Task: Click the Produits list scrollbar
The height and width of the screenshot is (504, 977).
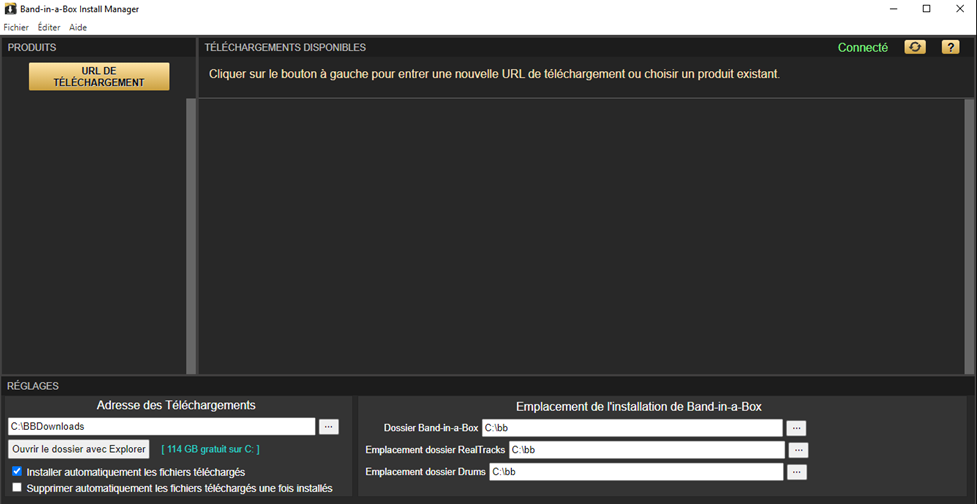Action: click(x=191, y=235)
